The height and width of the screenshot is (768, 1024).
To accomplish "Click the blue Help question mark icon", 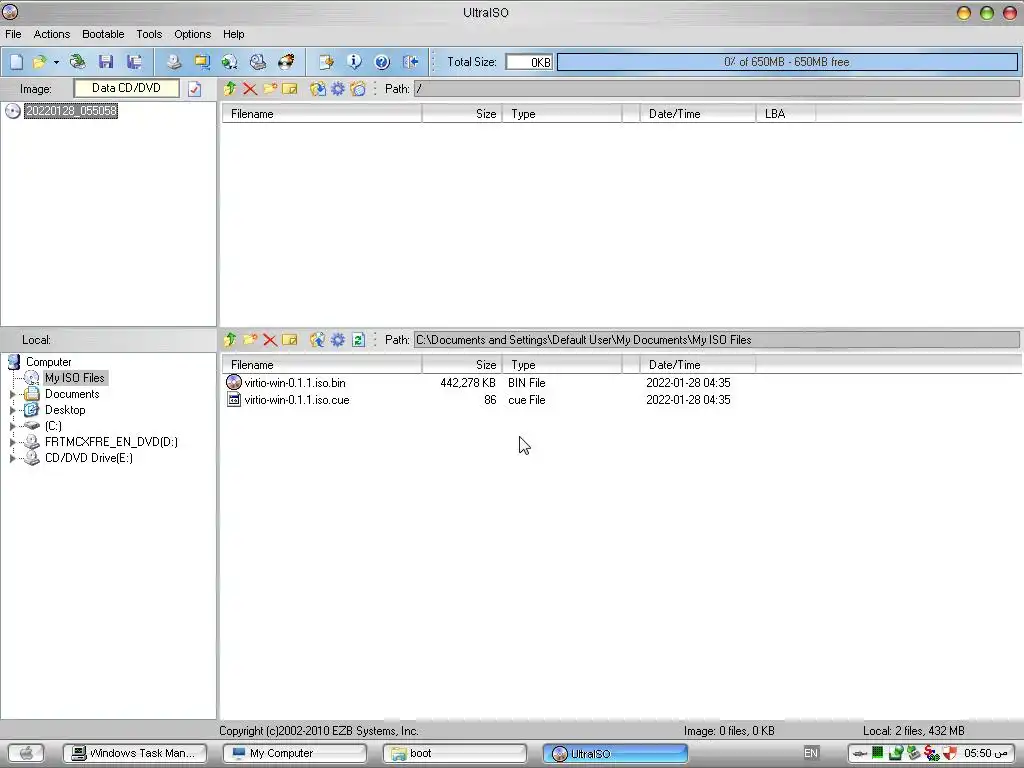I will coord(382,62).
